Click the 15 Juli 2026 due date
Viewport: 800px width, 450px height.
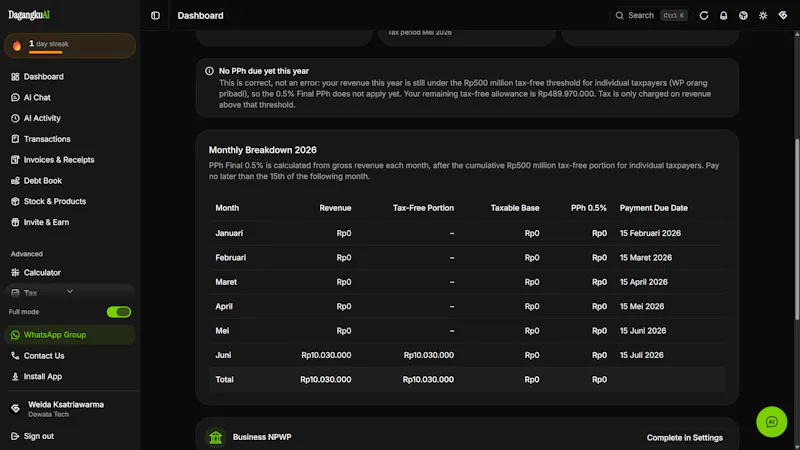[x=641, y=355]
